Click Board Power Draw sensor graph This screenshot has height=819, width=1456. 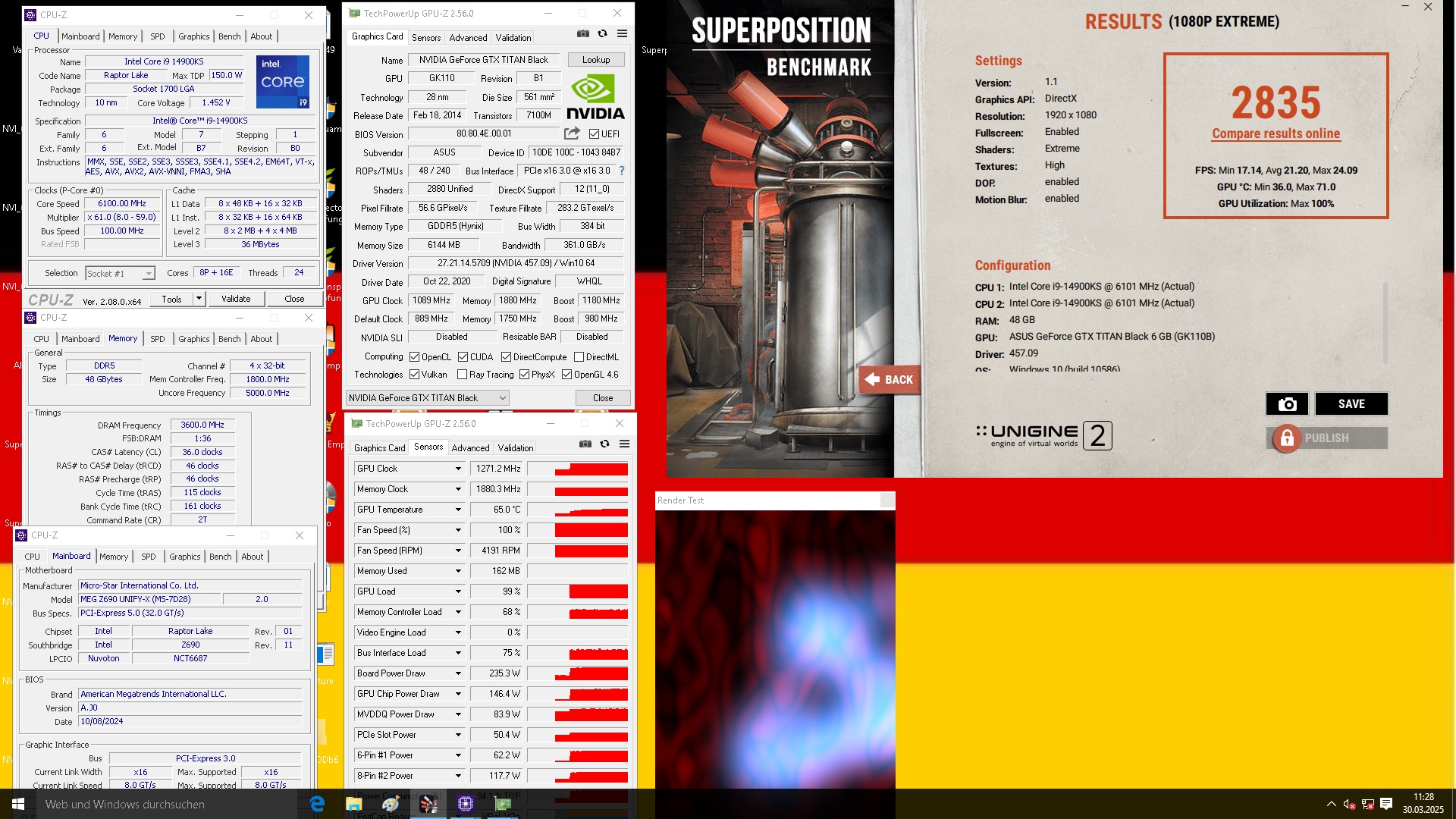578,674
